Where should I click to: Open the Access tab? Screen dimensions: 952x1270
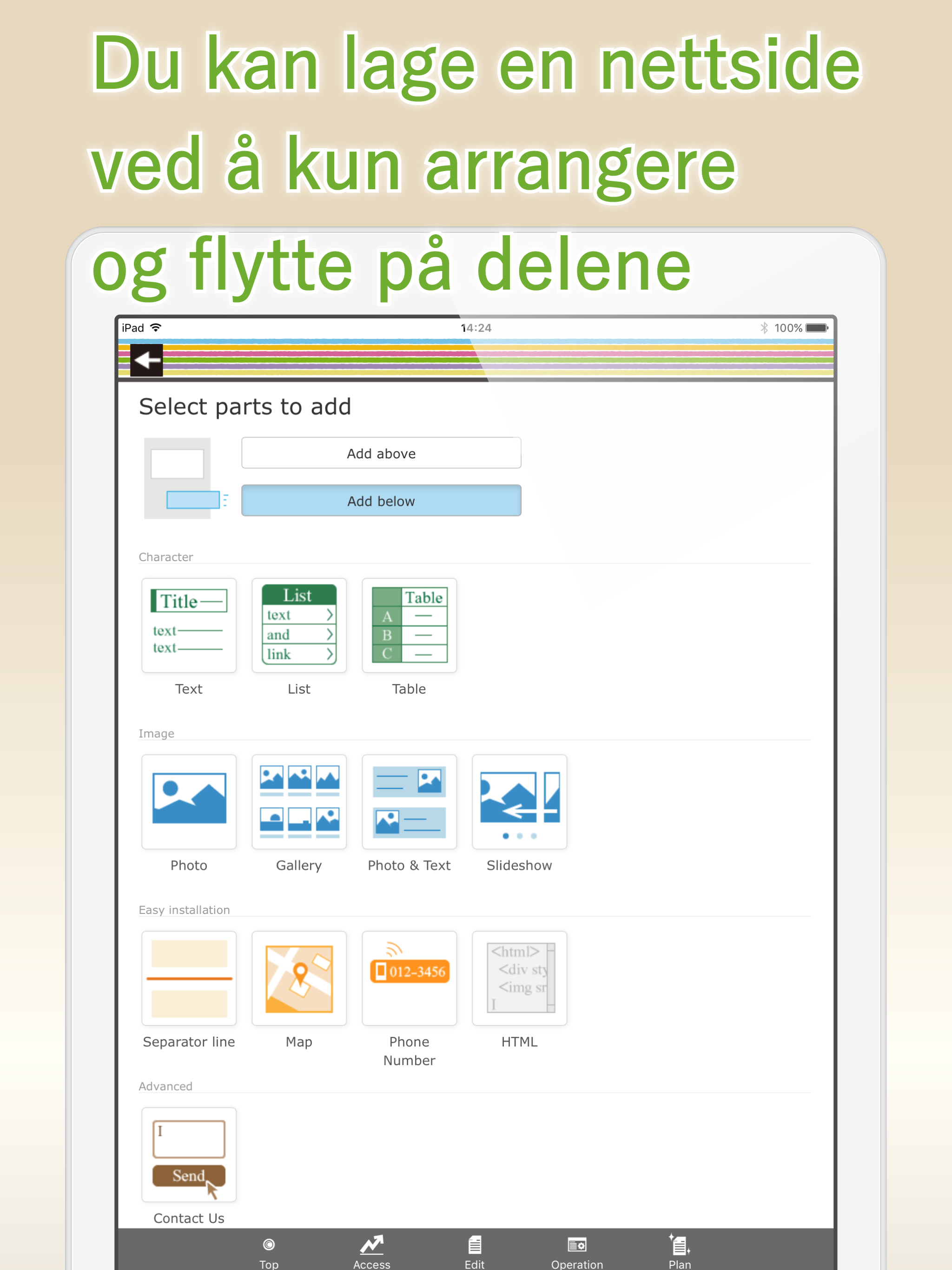(x=371, y=1251)
